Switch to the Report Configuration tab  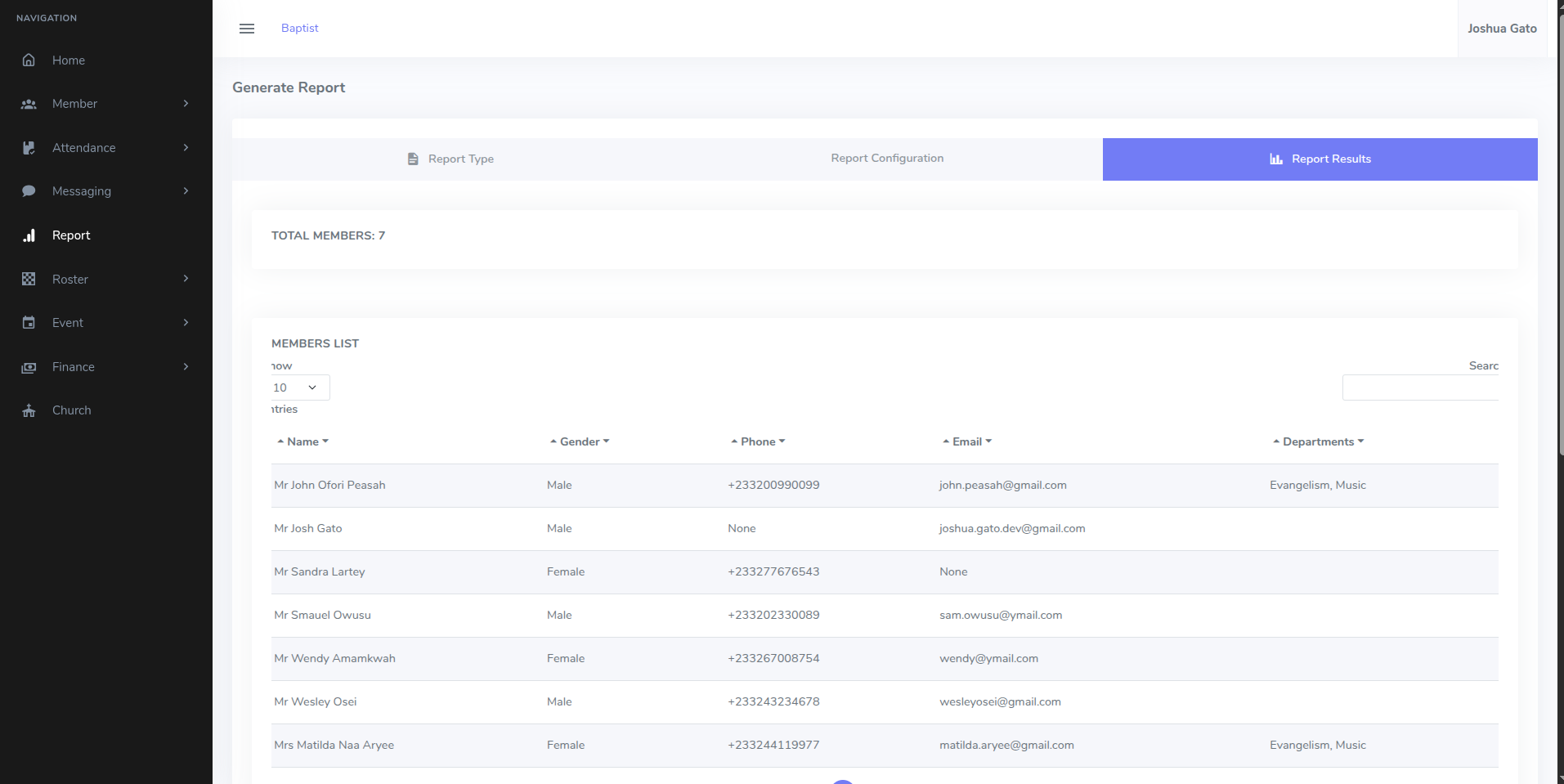pos(887,159)
